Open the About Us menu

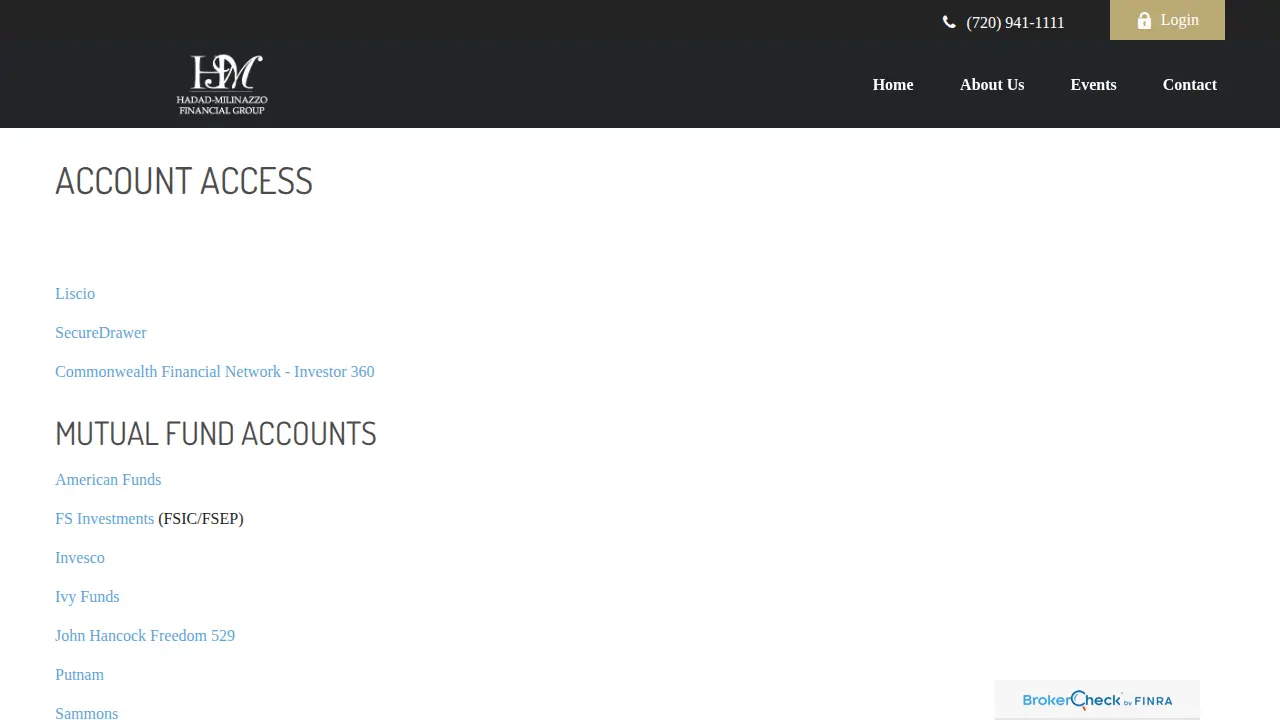992,85
